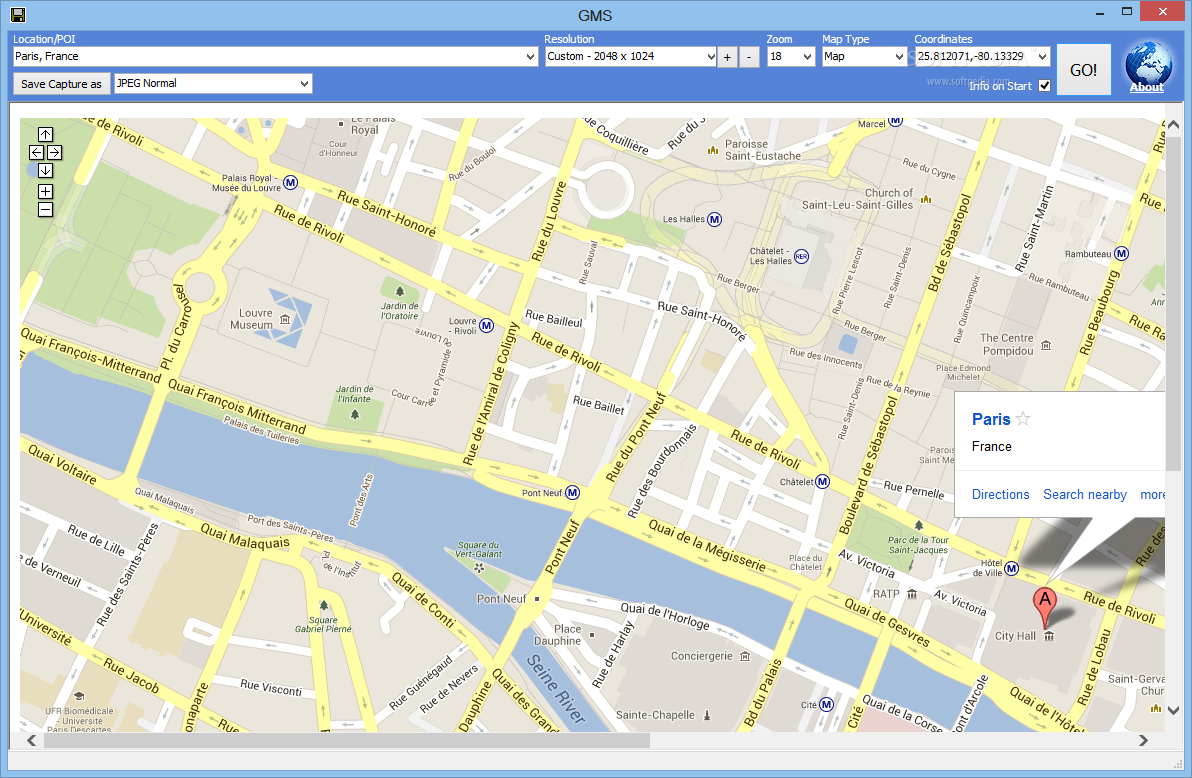The width and height of the screenshot is (1192, 778).
Task: Click vertical scrollbar down arrow
Action: 1173,710
